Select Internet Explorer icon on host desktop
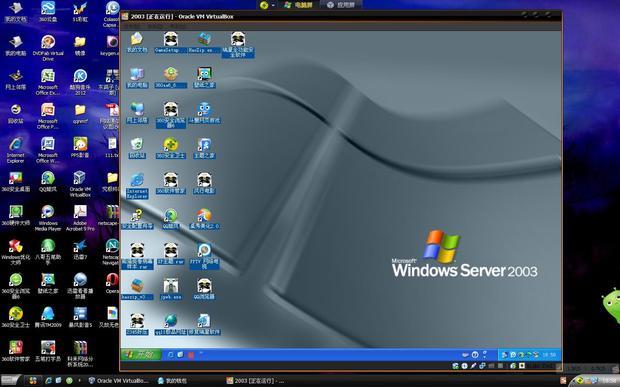 16,150
